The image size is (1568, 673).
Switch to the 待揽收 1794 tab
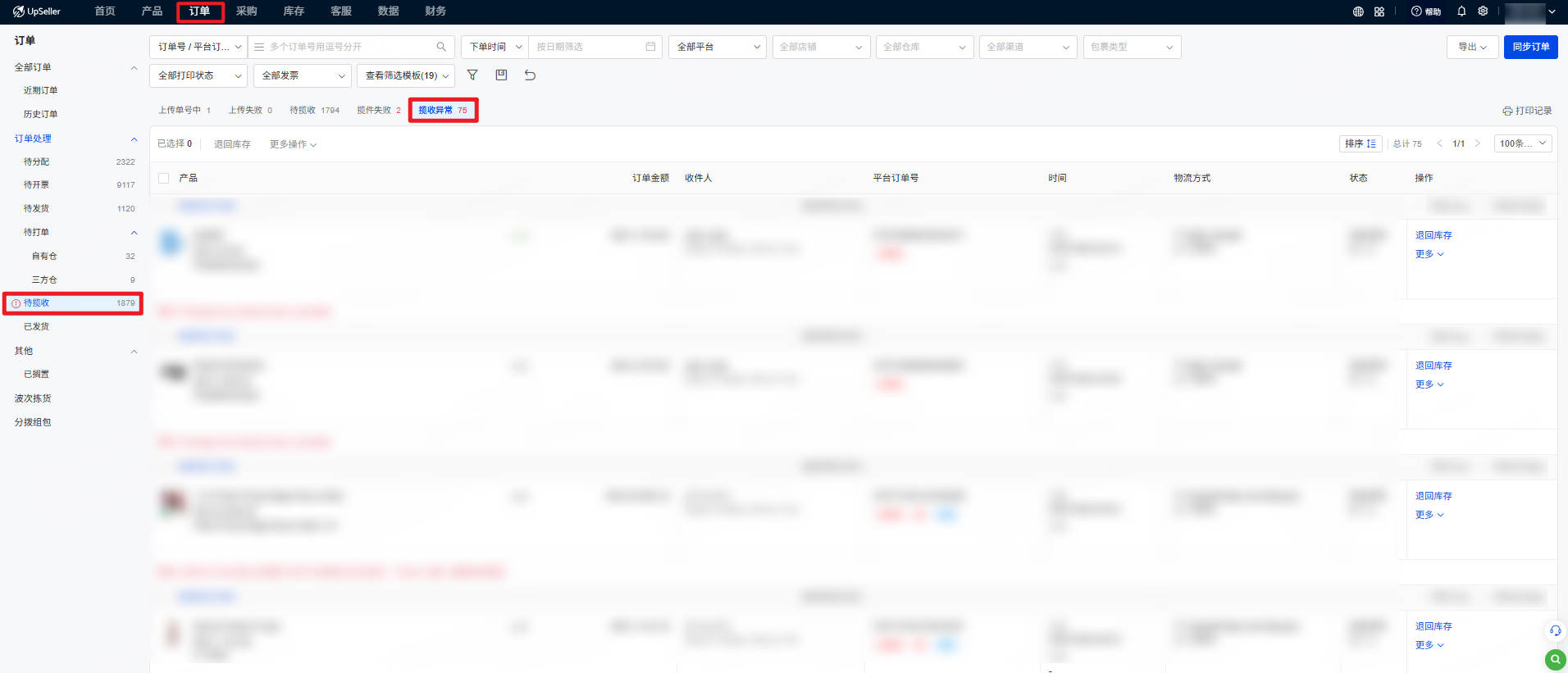tap(314, 110)
